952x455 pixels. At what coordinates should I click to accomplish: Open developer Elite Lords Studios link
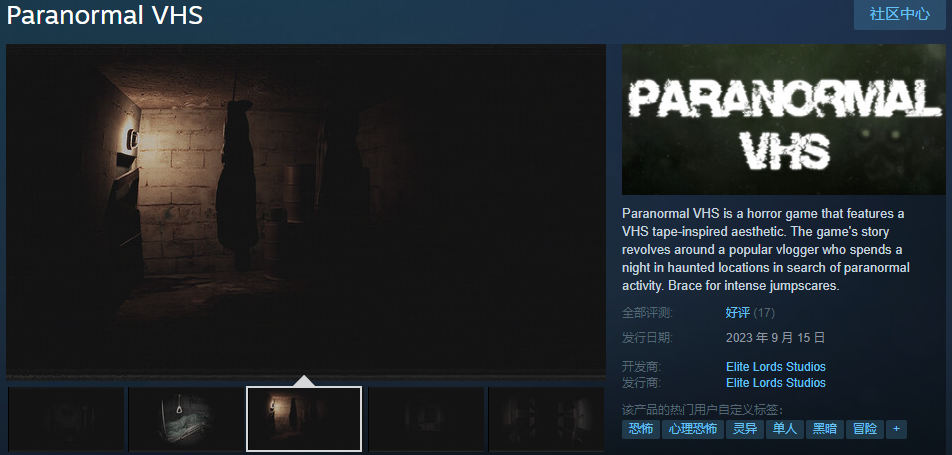775,367
